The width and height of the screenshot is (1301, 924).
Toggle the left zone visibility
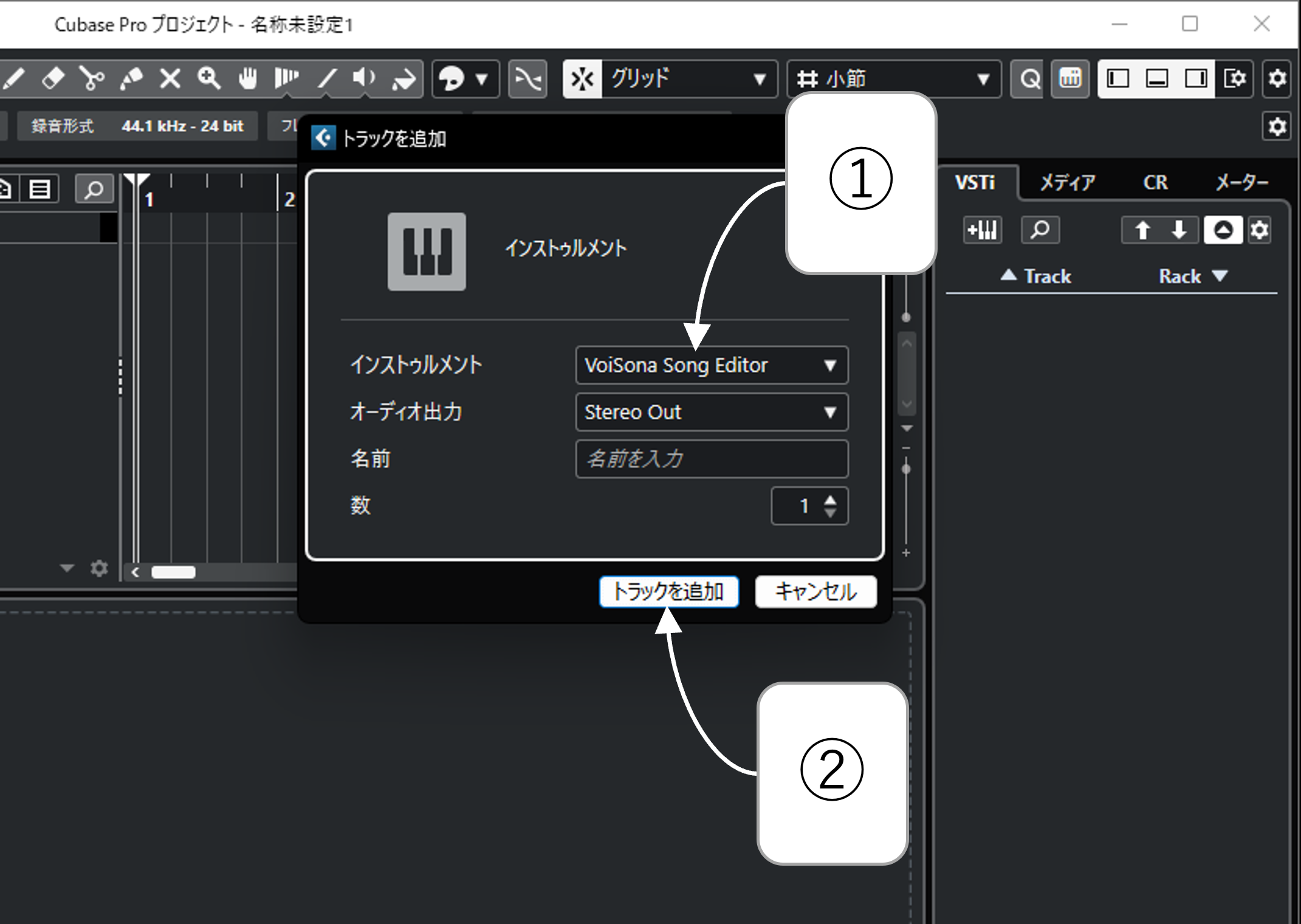1117,79
